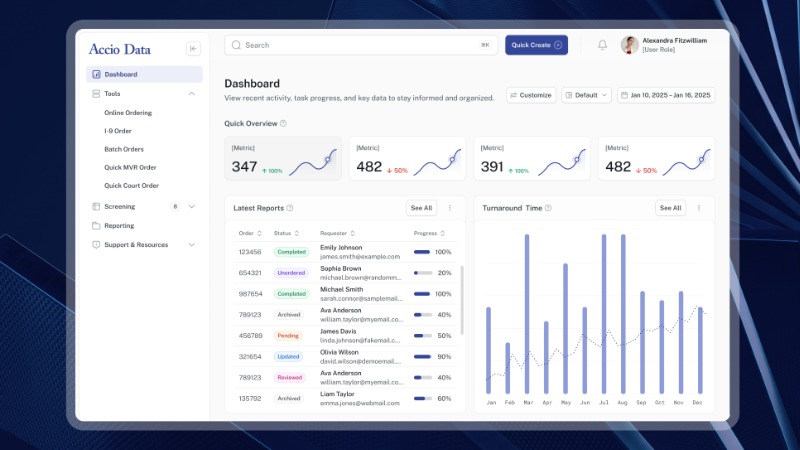800x450 pixels.
Task: Click the Reviewed status badge
Action: coord(290,378)
